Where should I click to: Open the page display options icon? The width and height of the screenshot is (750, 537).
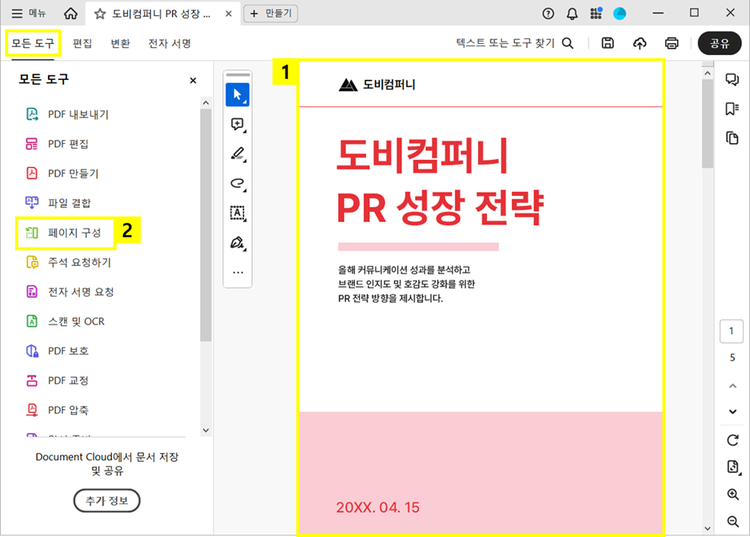coord(732,467)
